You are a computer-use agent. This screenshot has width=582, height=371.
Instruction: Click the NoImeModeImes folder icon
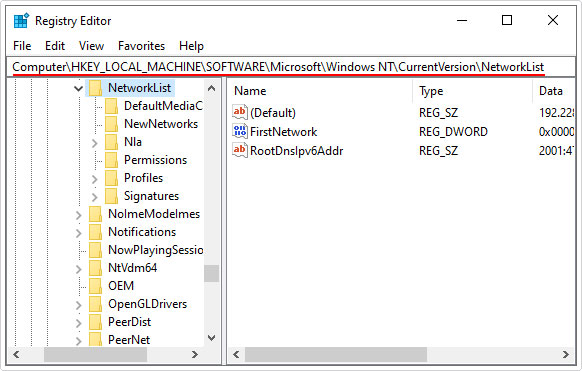point(95,214)
